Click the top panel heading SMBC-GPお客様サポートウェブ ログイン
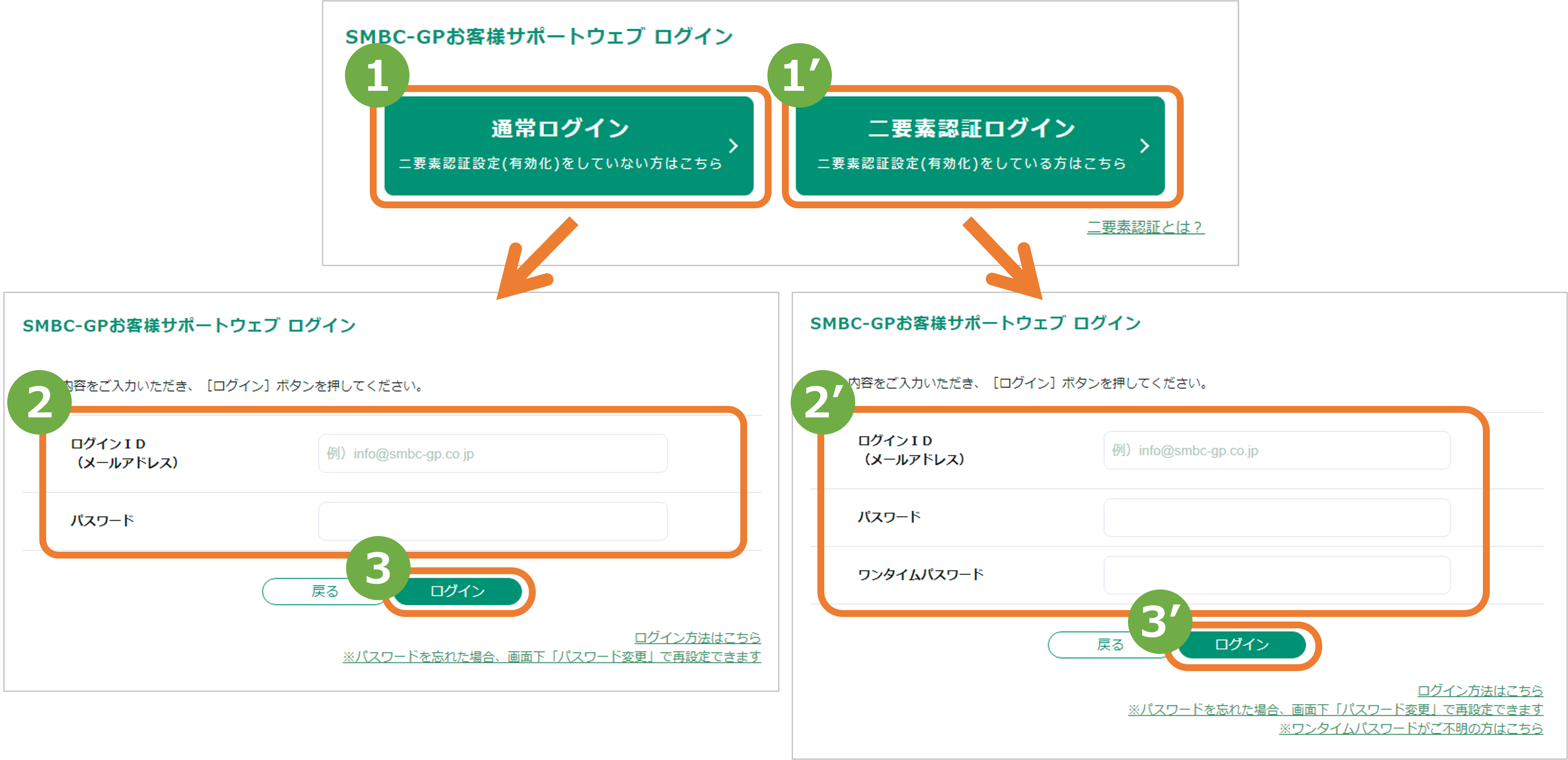The width and height of the screenshot is (1568, 760). coord(539,37)
